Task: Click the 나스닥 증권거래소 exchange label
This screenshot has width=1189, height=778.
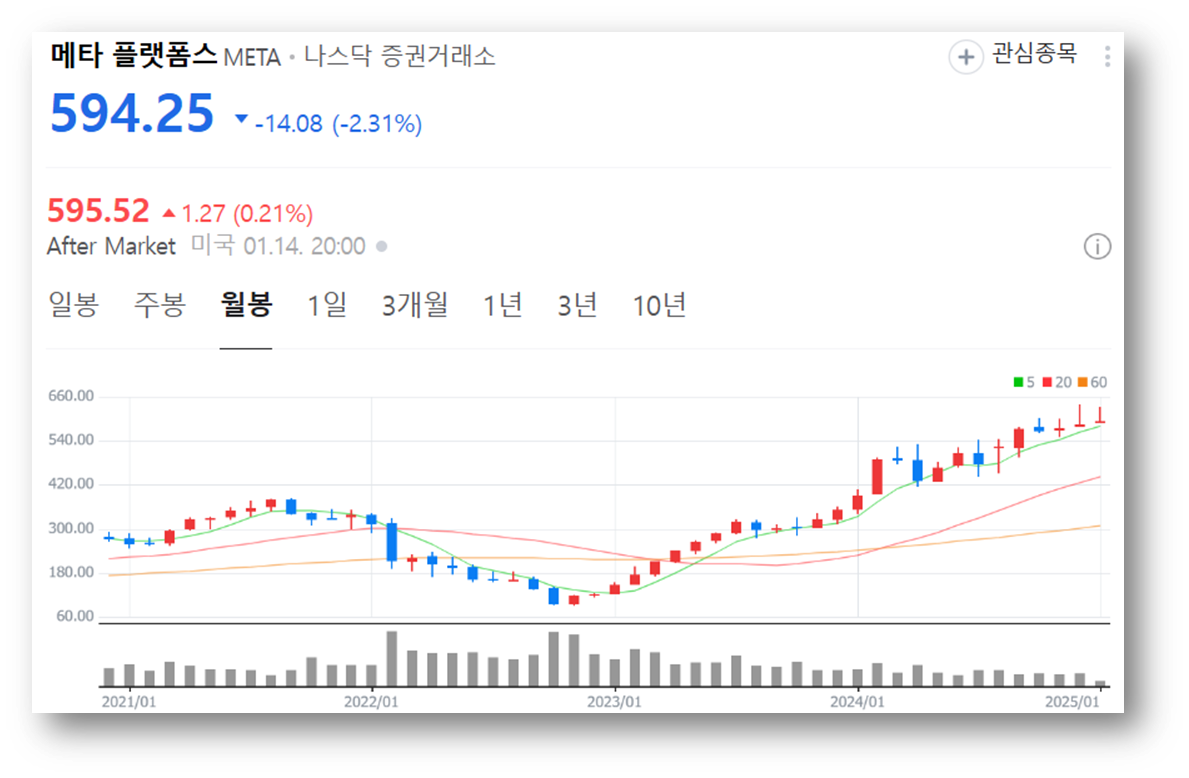Action: click(400, 56)
